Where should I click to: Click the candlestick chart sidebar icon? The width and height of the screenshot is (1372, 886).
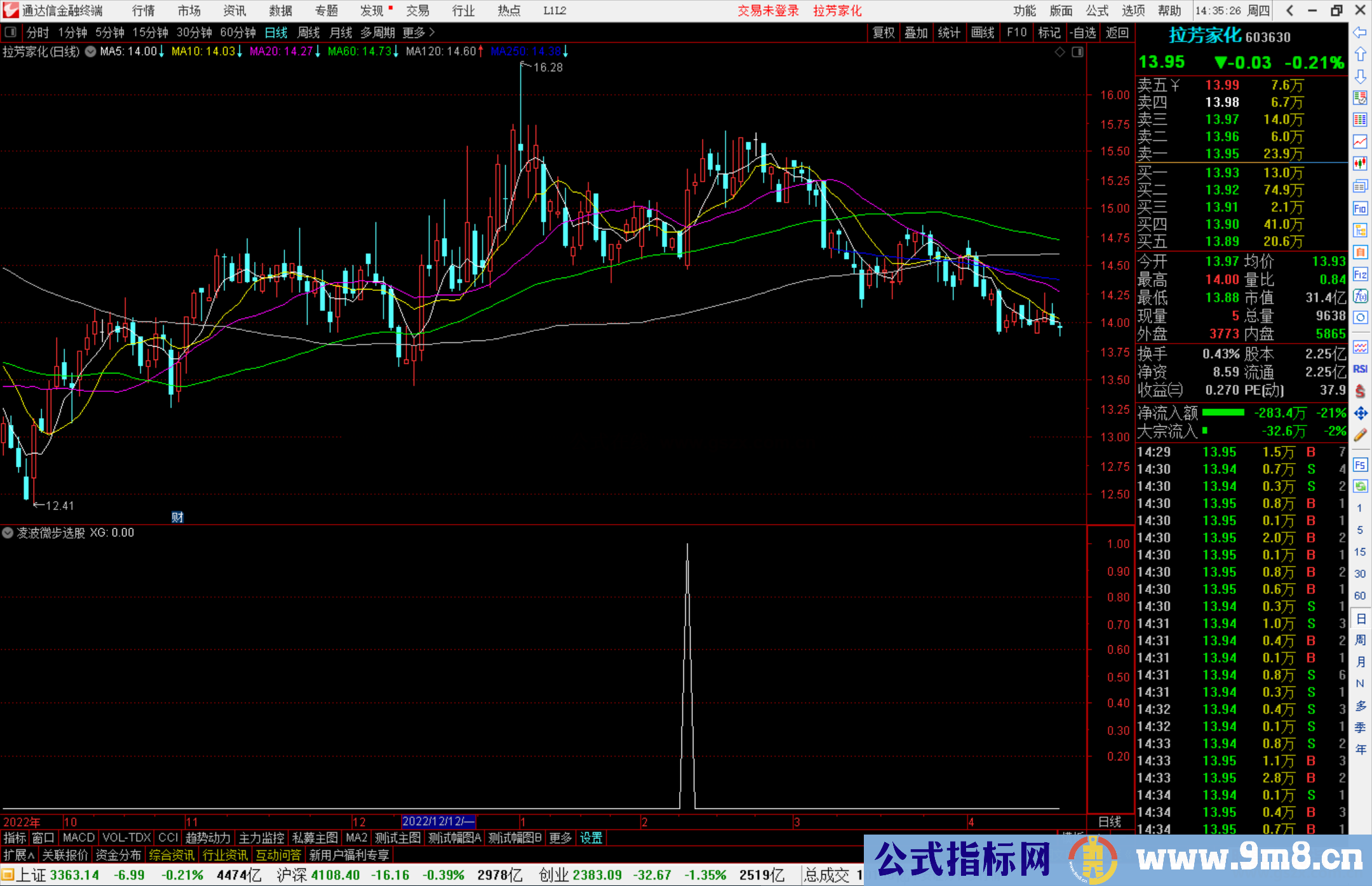coord(1360,164)
